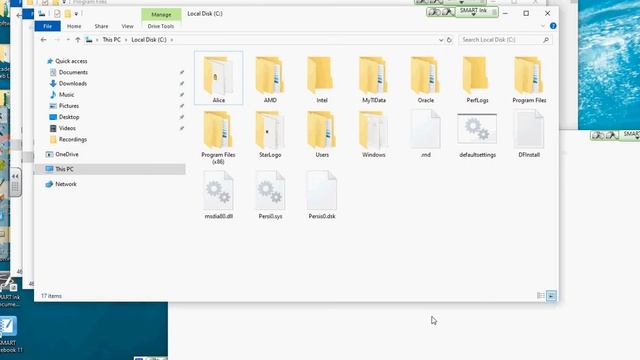Switch to the View ribbon tab
640x360 pixels.
127,26
